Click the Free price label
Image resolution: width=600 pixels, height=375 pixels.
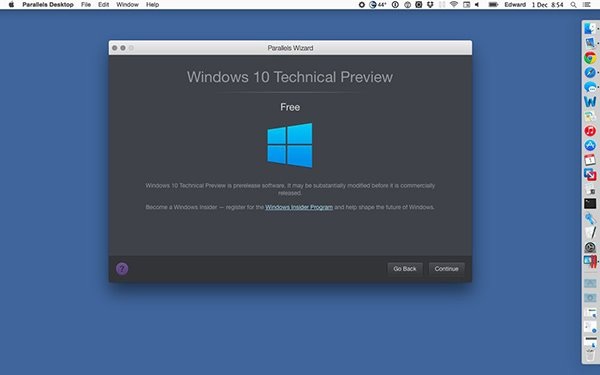tap(290, 107)
